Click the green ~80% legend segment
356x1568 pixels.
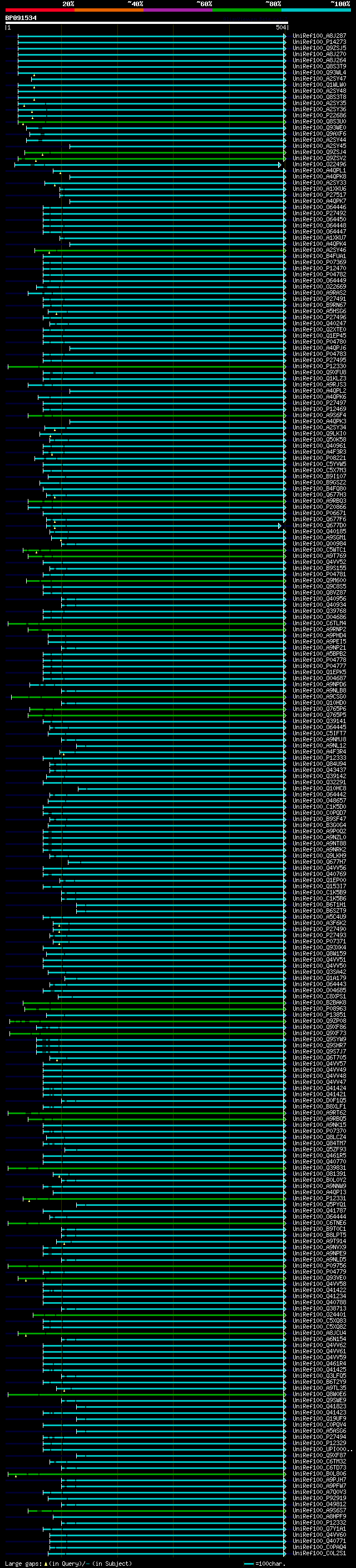tap(247, 10)
